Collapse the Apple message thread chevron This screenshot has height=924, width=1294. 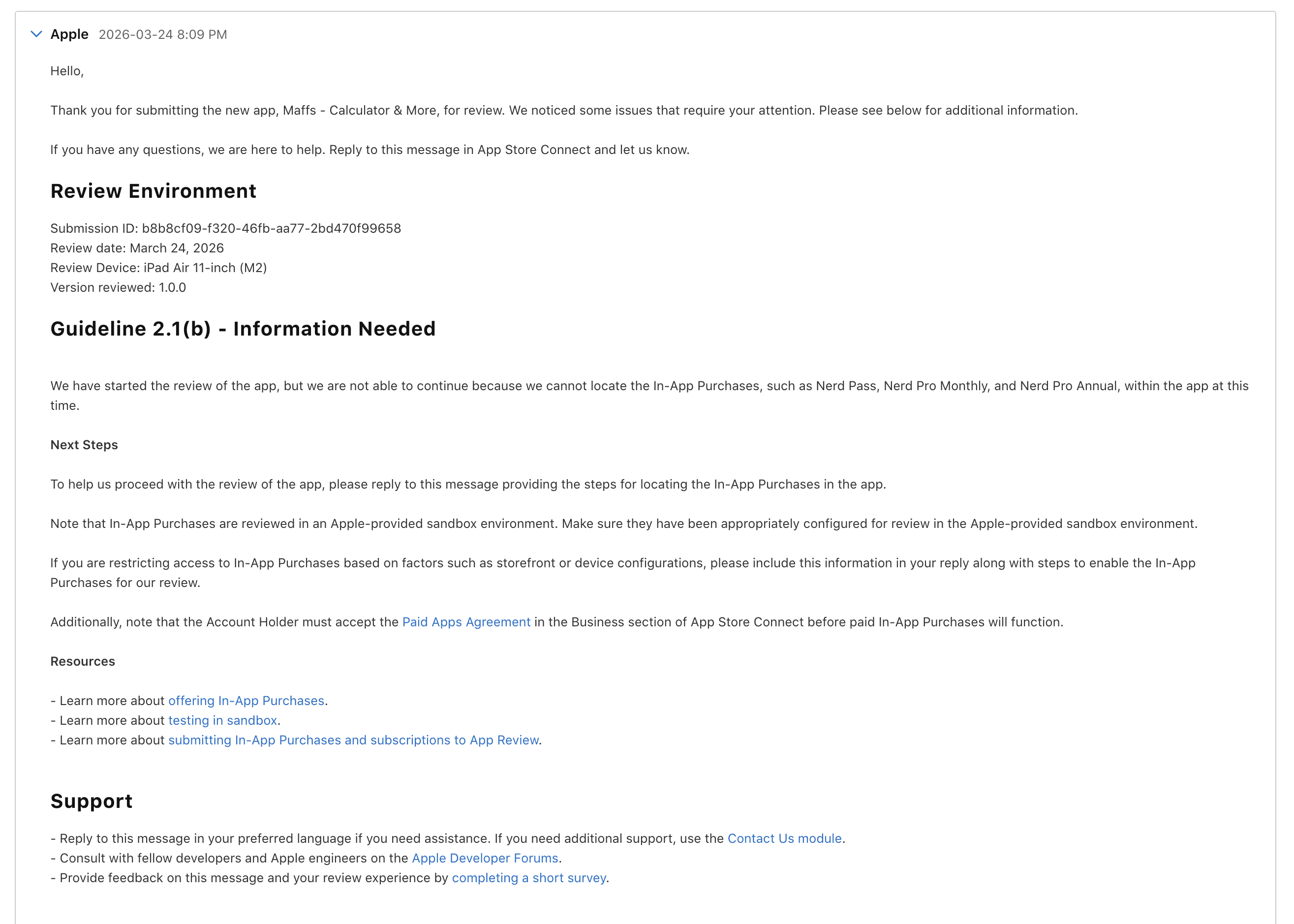(x=36, y=34)
